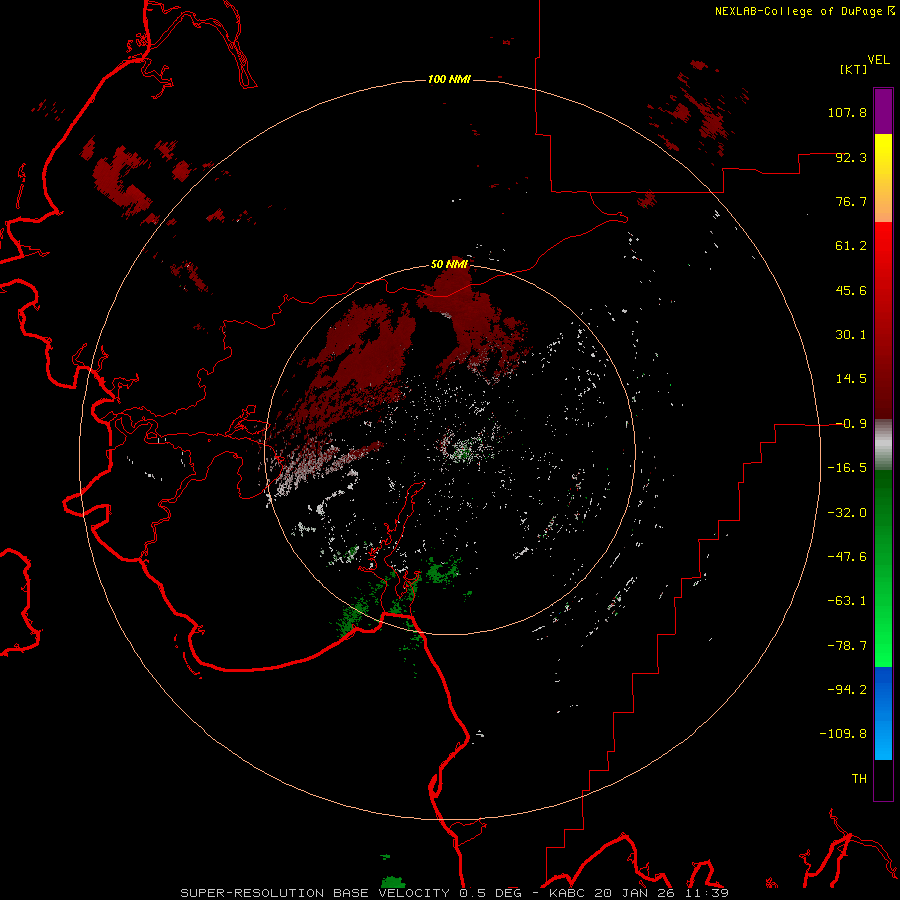The width and height of the screenshot is (900, 900).
Task: Pick the blue segment of the velocity color bar
Action: (883, 713)
